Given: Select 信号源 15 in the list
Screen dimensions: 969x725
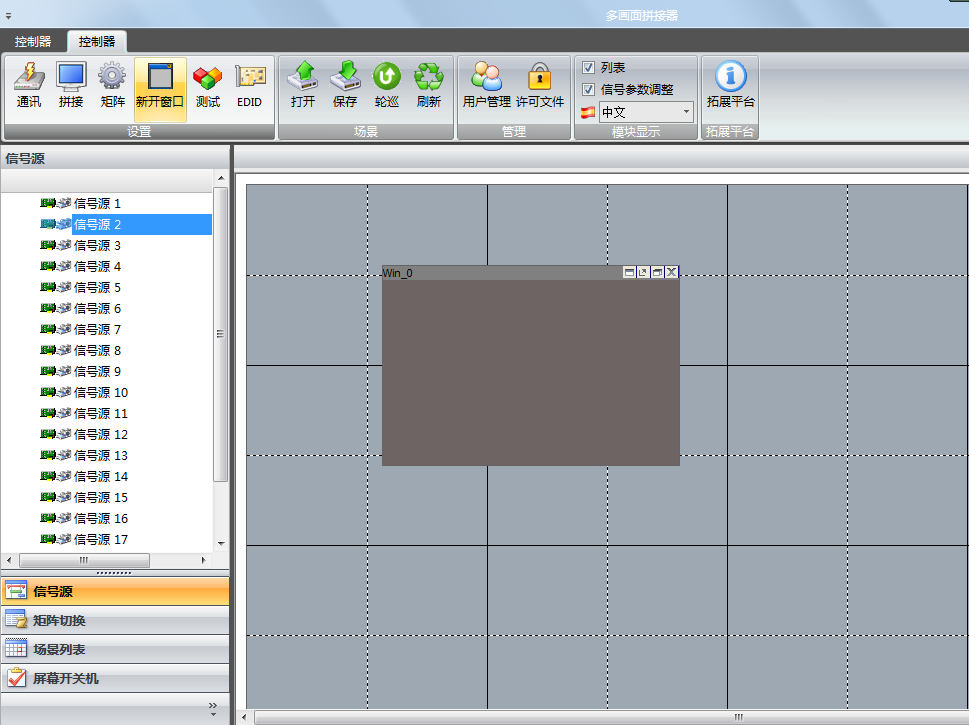Looking at the screenshot, I should click(101, 498).
